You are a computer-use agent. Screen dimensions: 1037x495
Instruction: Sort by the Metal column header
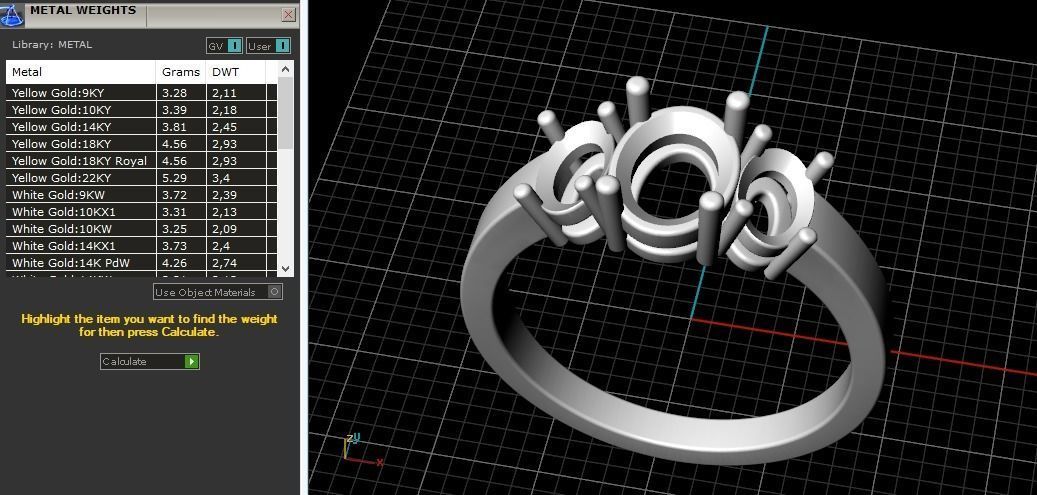pos(81,72)
